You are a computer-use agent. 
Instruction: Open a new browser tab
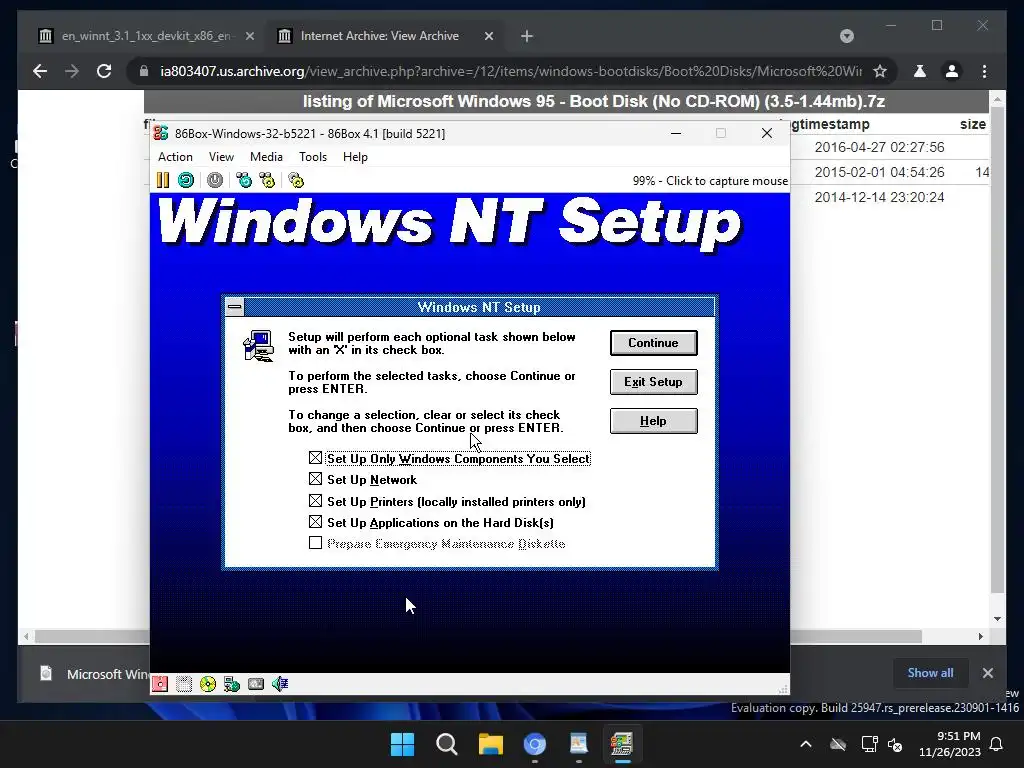[527, 37]
